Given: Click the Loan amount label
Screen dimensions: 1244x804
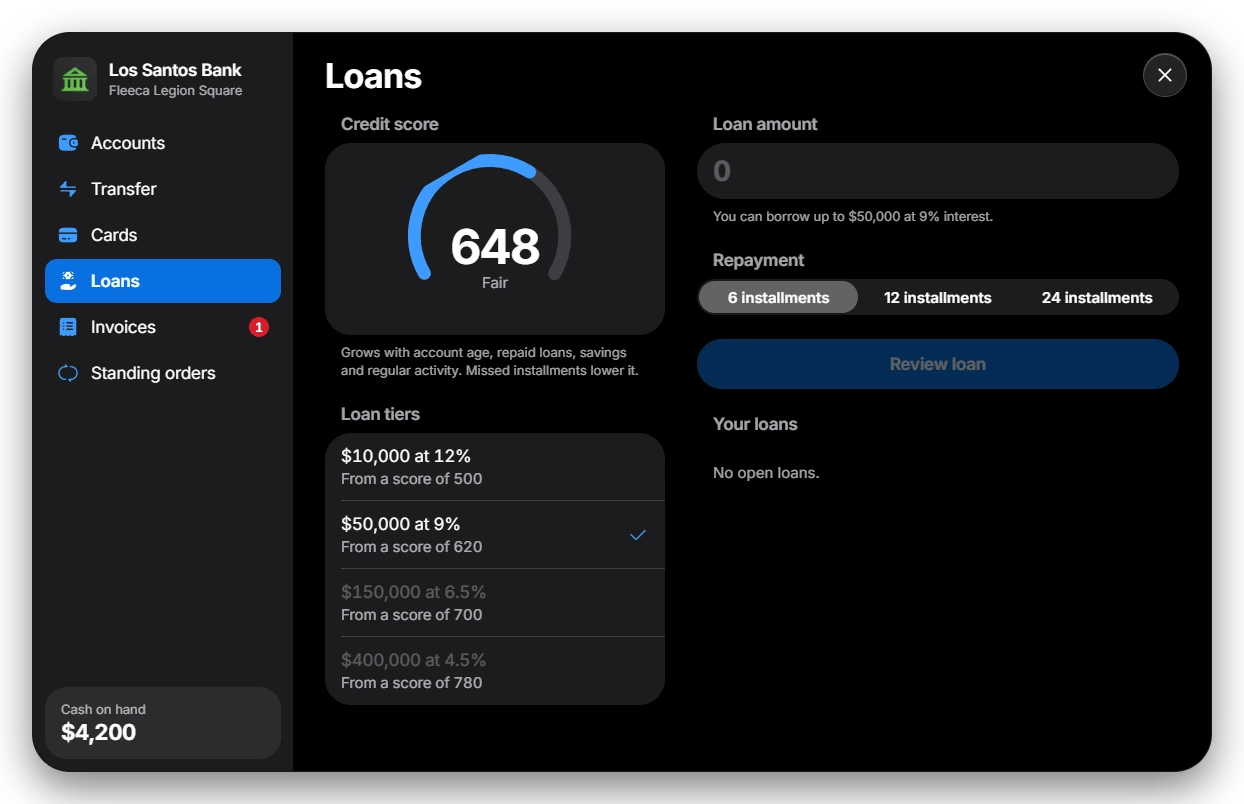Looking at the screenshot, I should pyautogui.click(x=765, y=124).
